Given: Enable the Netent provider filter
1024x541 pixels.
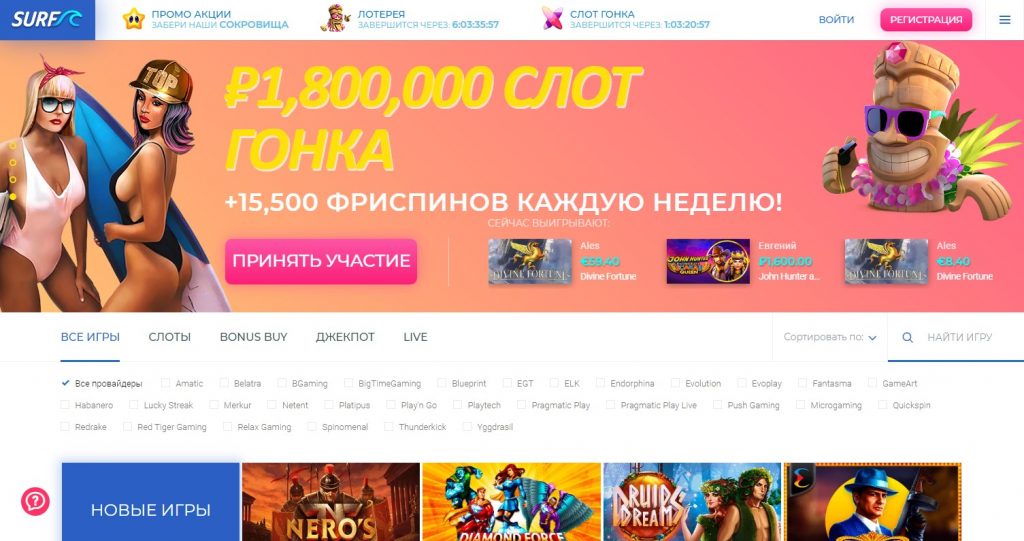Looking at the screenshot, I should [272, 405].
